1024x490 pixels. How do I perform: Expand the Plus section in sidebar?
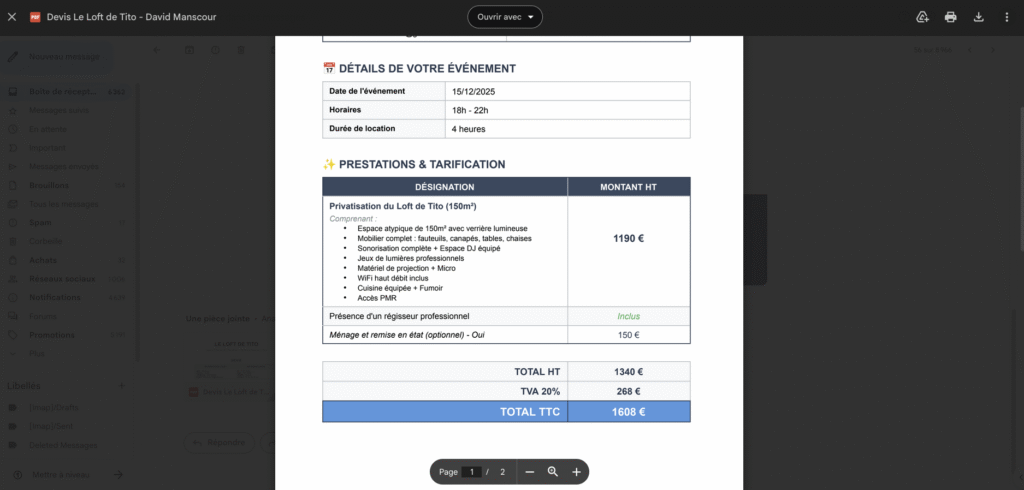(x=38, y=353)
